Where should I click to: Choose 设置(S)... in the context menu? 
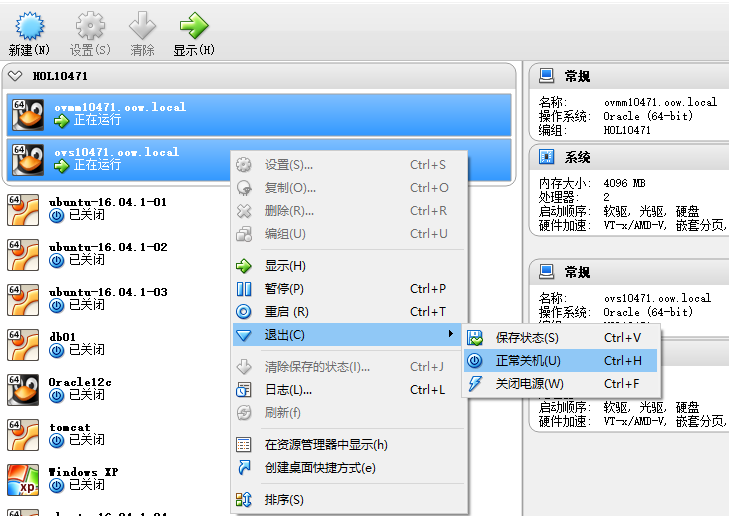(x=349, y=165)
